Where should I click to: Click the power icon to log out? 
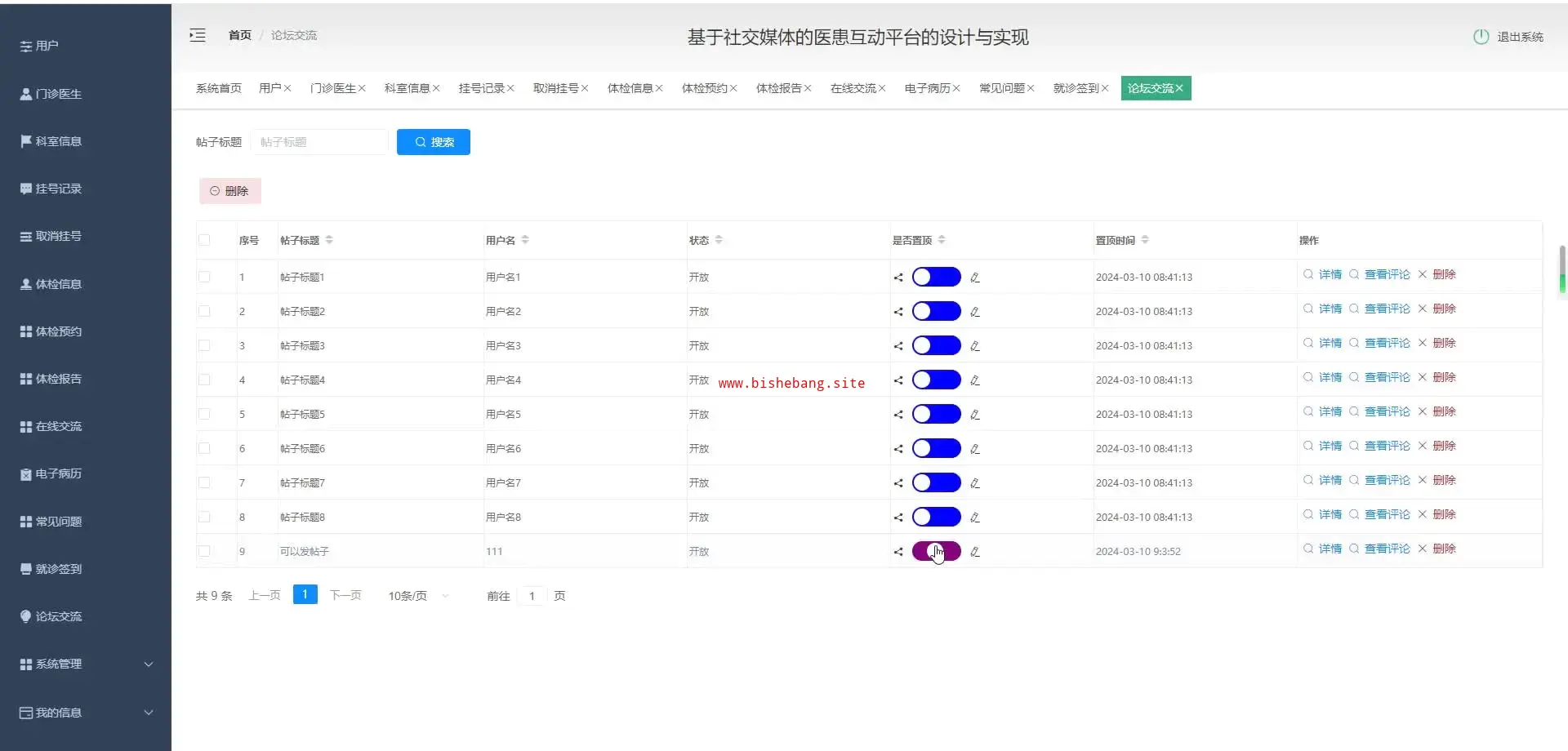click(1481, 37)
